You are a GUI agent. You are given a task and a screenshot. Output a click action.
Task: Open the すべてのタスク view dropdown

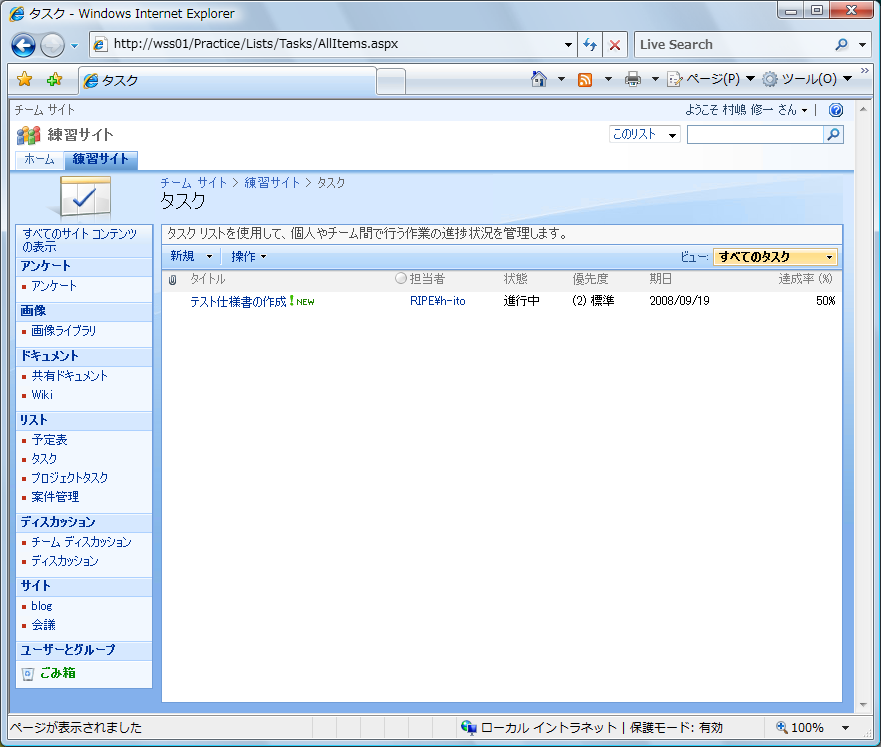point(775,257)
